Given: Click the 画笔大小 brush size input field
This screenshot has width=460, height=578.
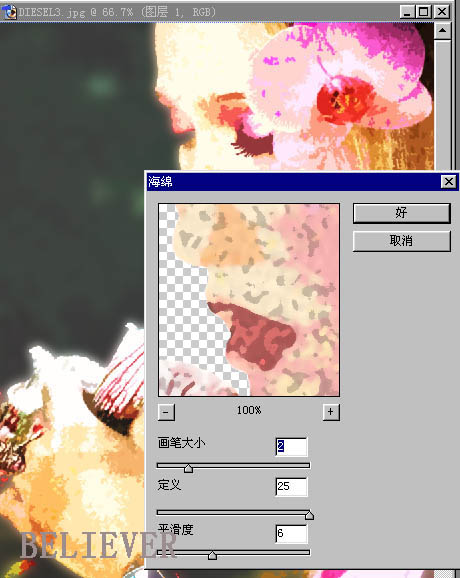Looking at the screenshot, I should 291,446.
